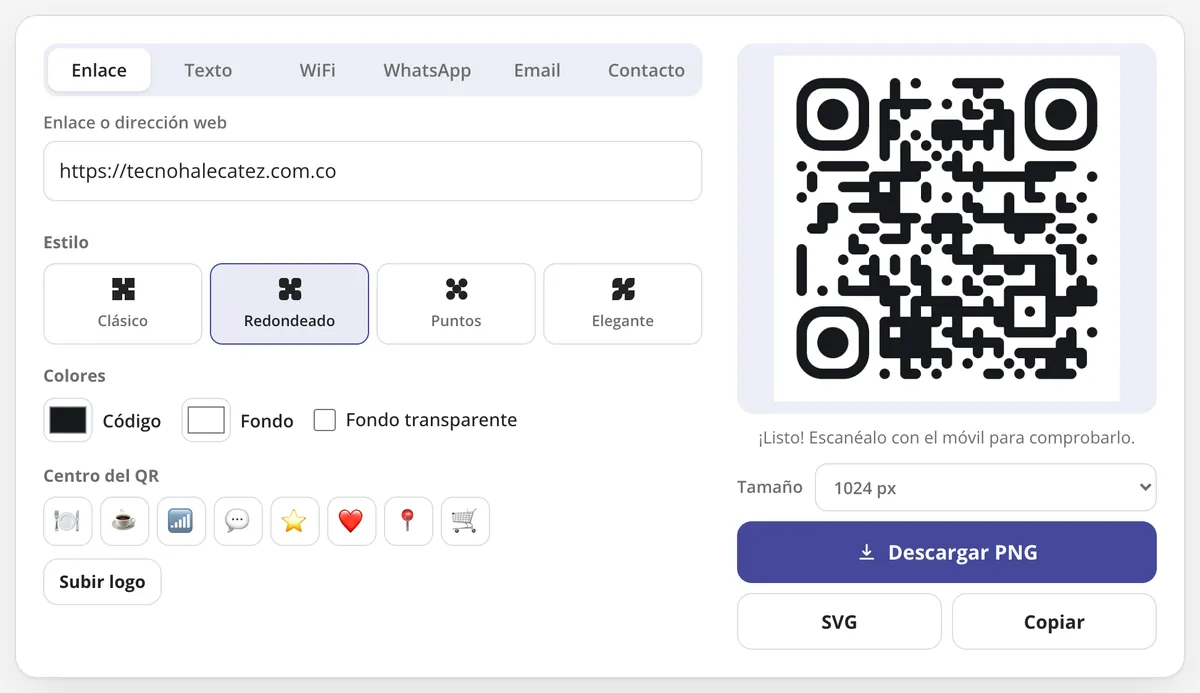Viewport: 1200px width, 693px height.
Task: Select the speech bubble center icon
Action: tap(238, 521)
